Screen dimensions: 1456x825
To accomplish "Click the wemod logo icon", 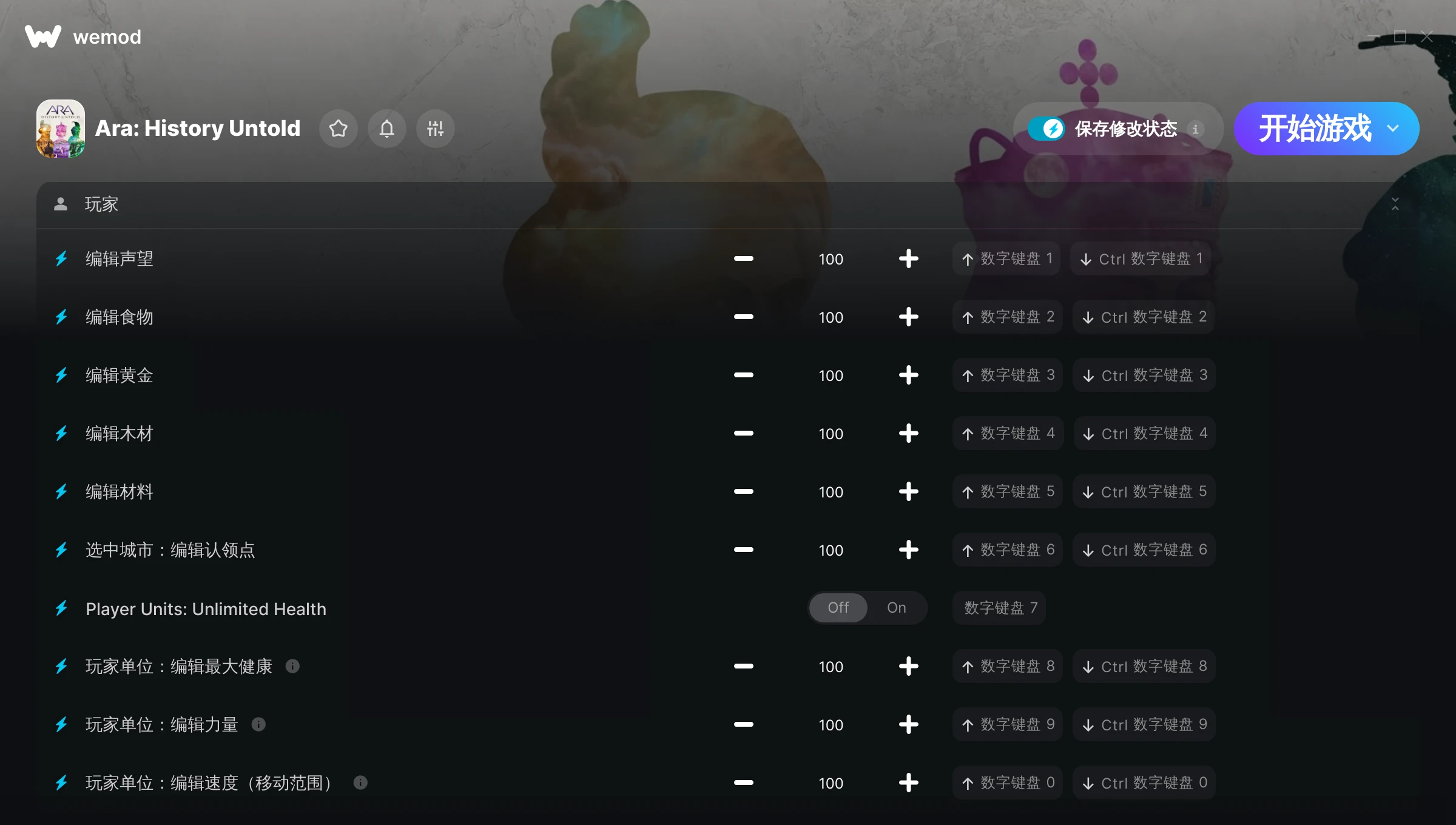I will pos(42,36).
